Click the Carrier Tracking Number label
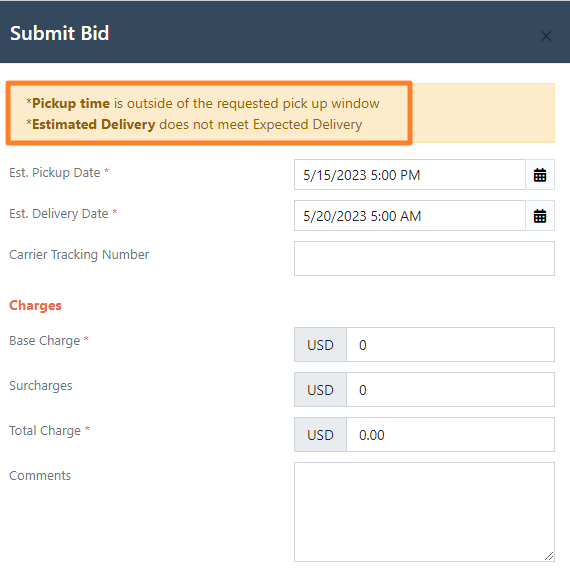This screenshot has height=583, width=570. pyautogui.click(x=79, y=255)
